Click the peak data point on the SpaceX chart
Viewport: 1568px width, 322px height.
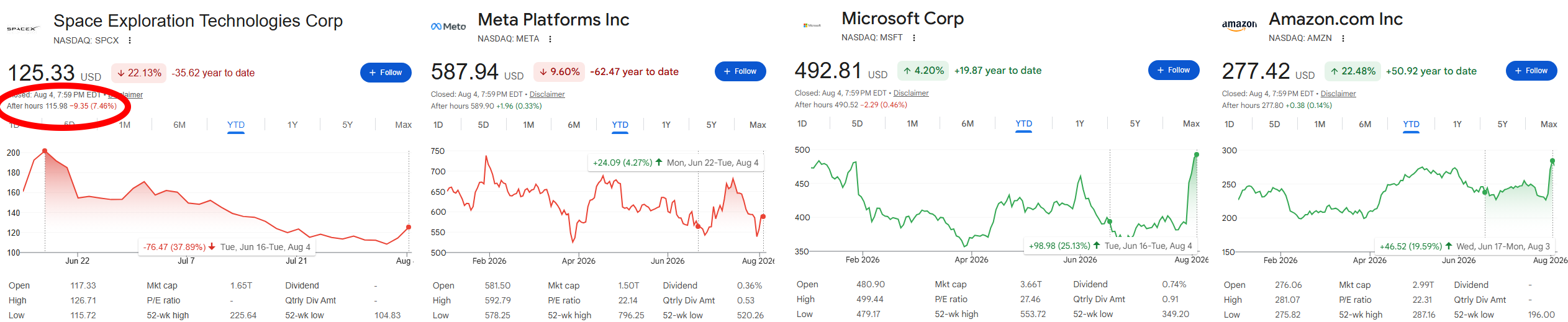(45, 151)
